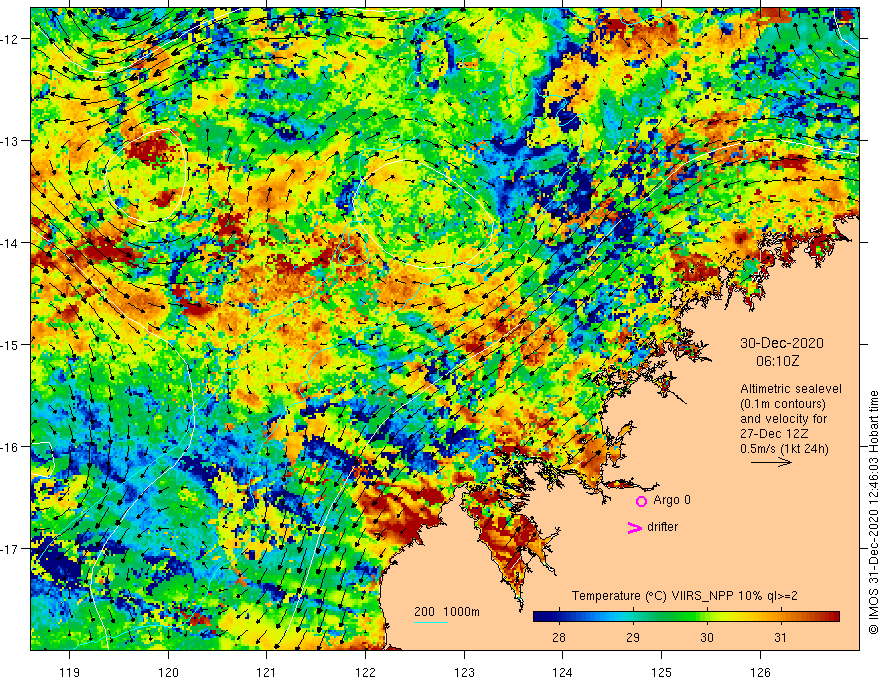Click the '200 1000m' depth legend text
Image resolution: width=880 pixels, height=680 pixels.
(x=447, y=612)
